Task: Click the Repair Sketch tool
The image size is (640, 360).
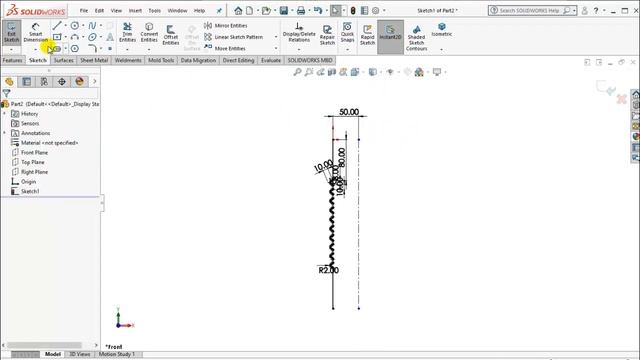Action: click(327, 34)
